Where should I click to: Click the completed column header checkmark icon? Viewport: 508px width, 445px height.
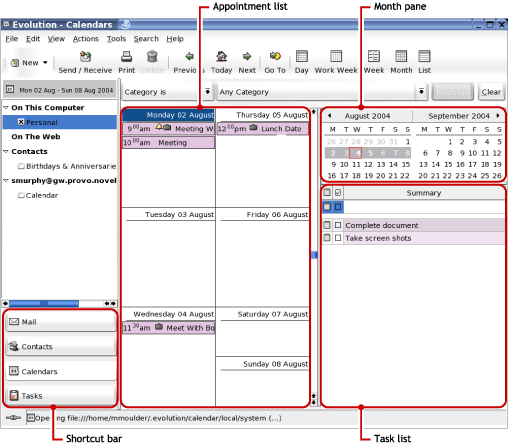point(338,192)
